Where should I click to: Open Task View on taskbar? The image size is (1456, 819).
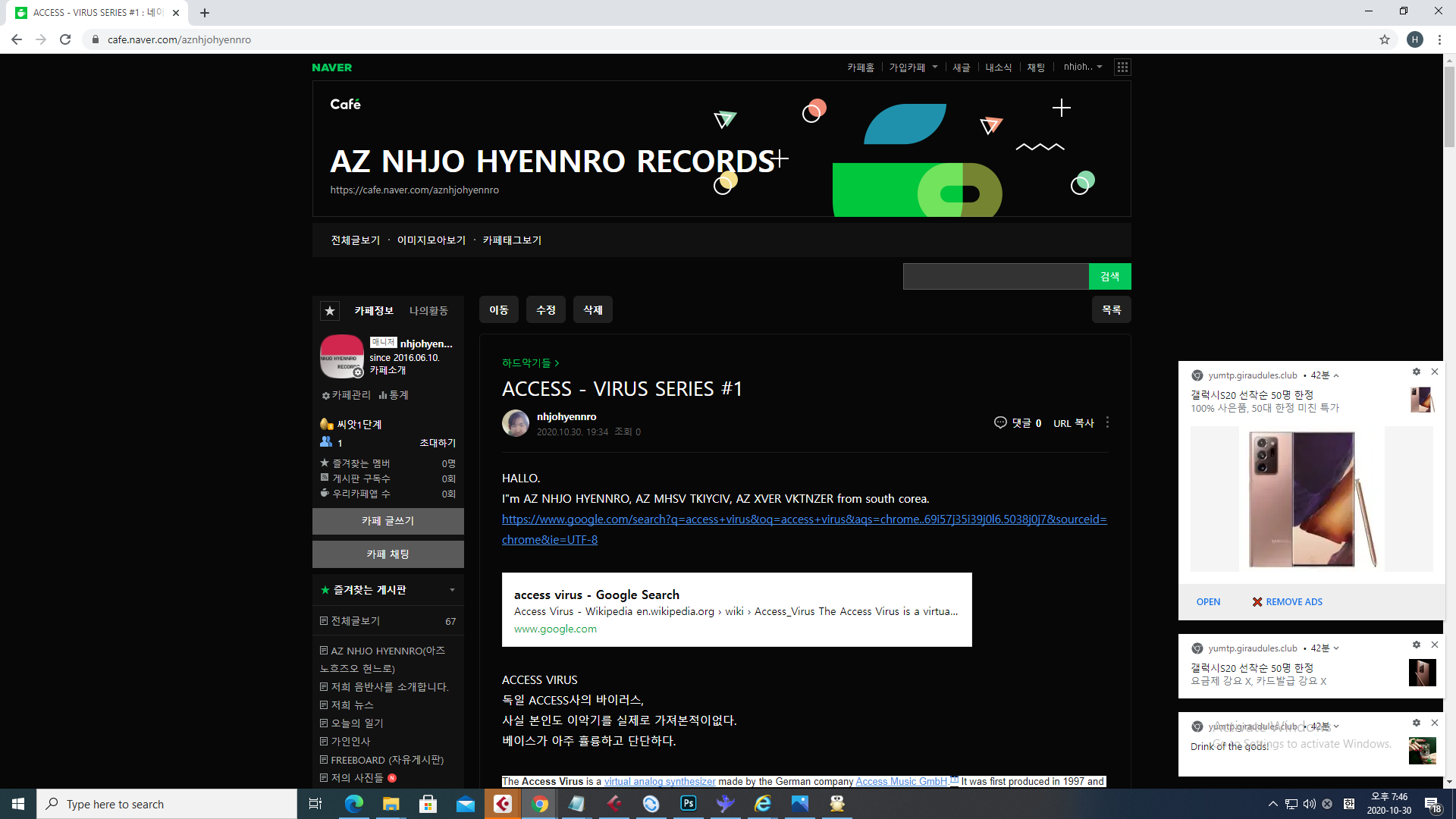tap(315, 804)
